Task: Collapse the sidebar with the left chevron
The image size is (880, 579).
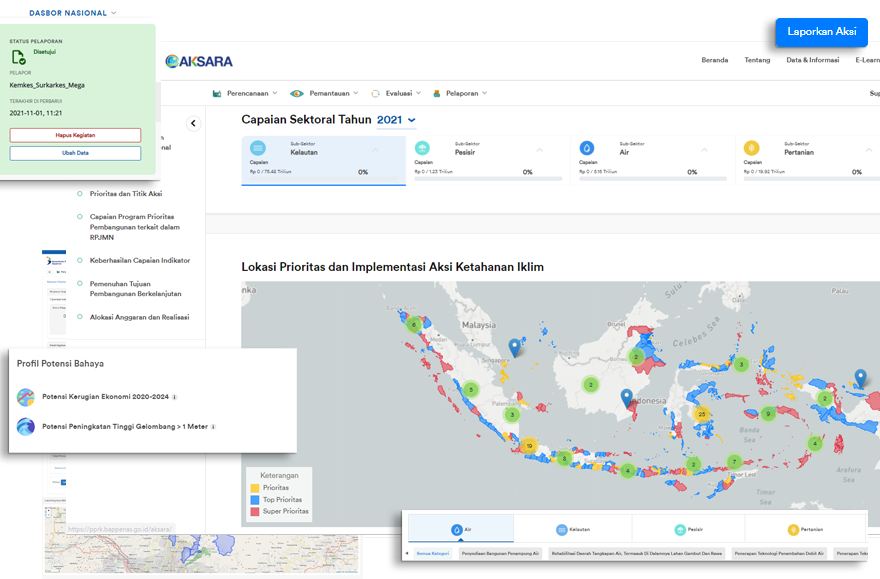Action: (194, 123)
